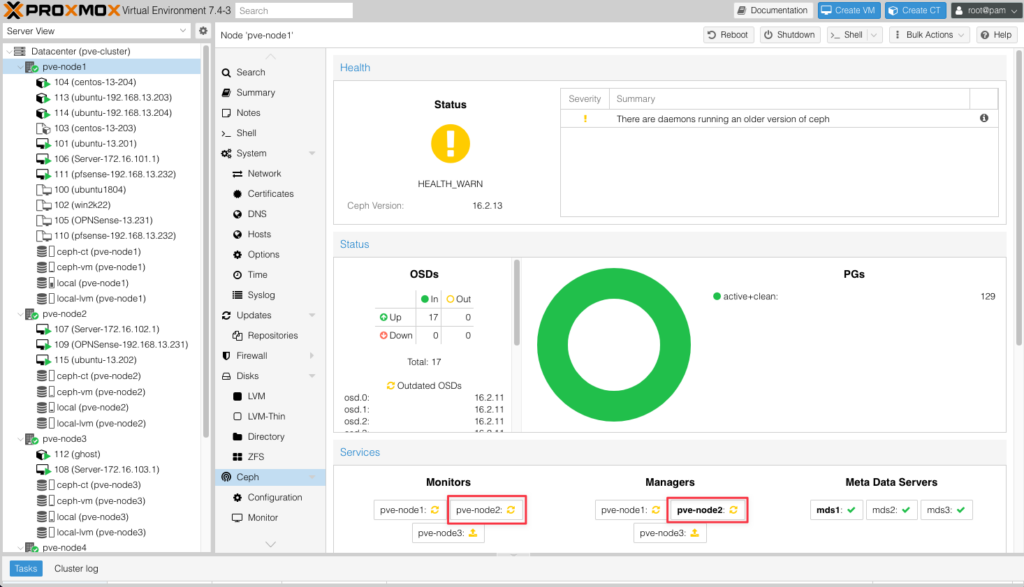This screenshot has height=587, width=1024.
Task: Open the Notes menu item
Action: [x=248, y=113]
